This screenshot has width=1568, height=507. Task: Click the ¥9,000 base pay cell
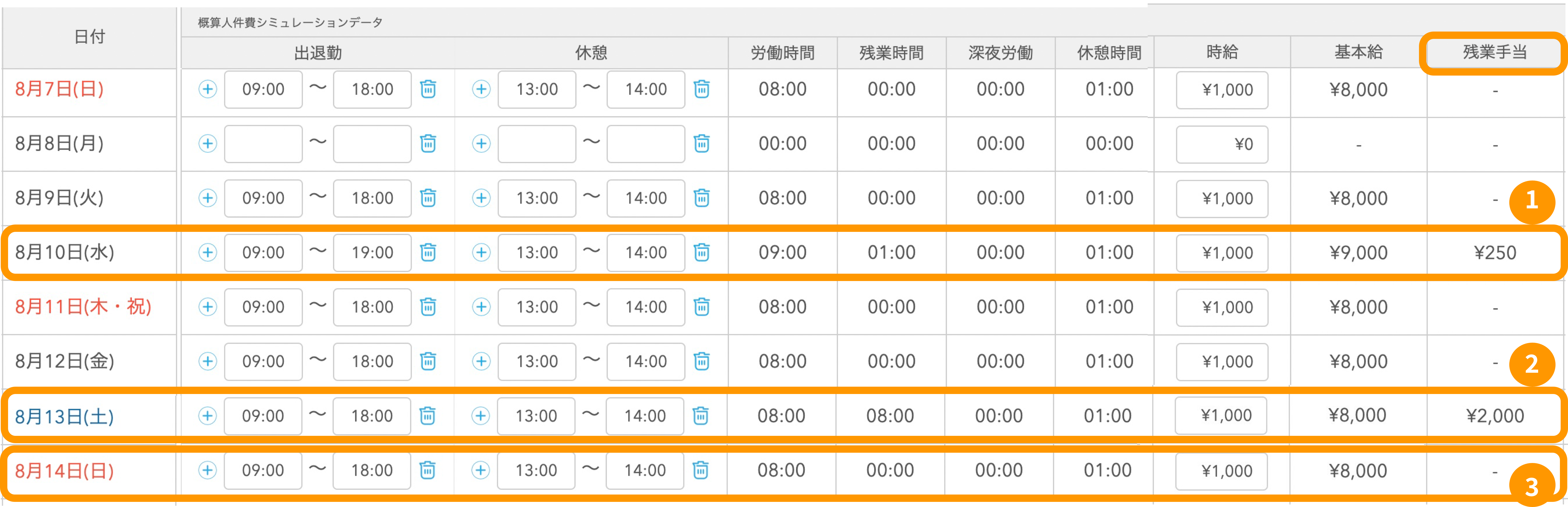coord(1358,253)
